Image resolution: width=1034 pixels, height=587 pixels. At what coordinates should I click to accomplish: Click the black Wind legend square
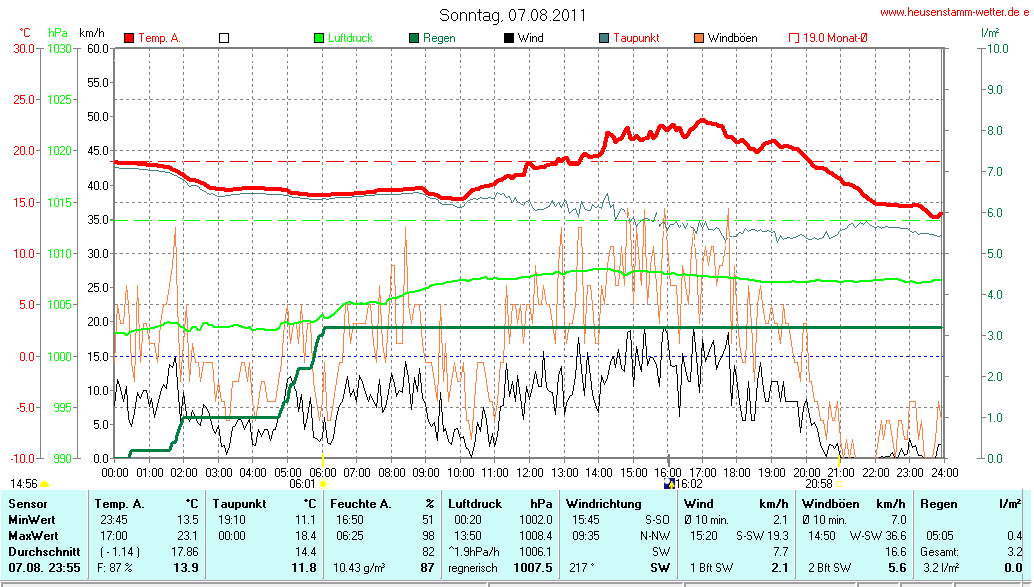click(509, 38)
